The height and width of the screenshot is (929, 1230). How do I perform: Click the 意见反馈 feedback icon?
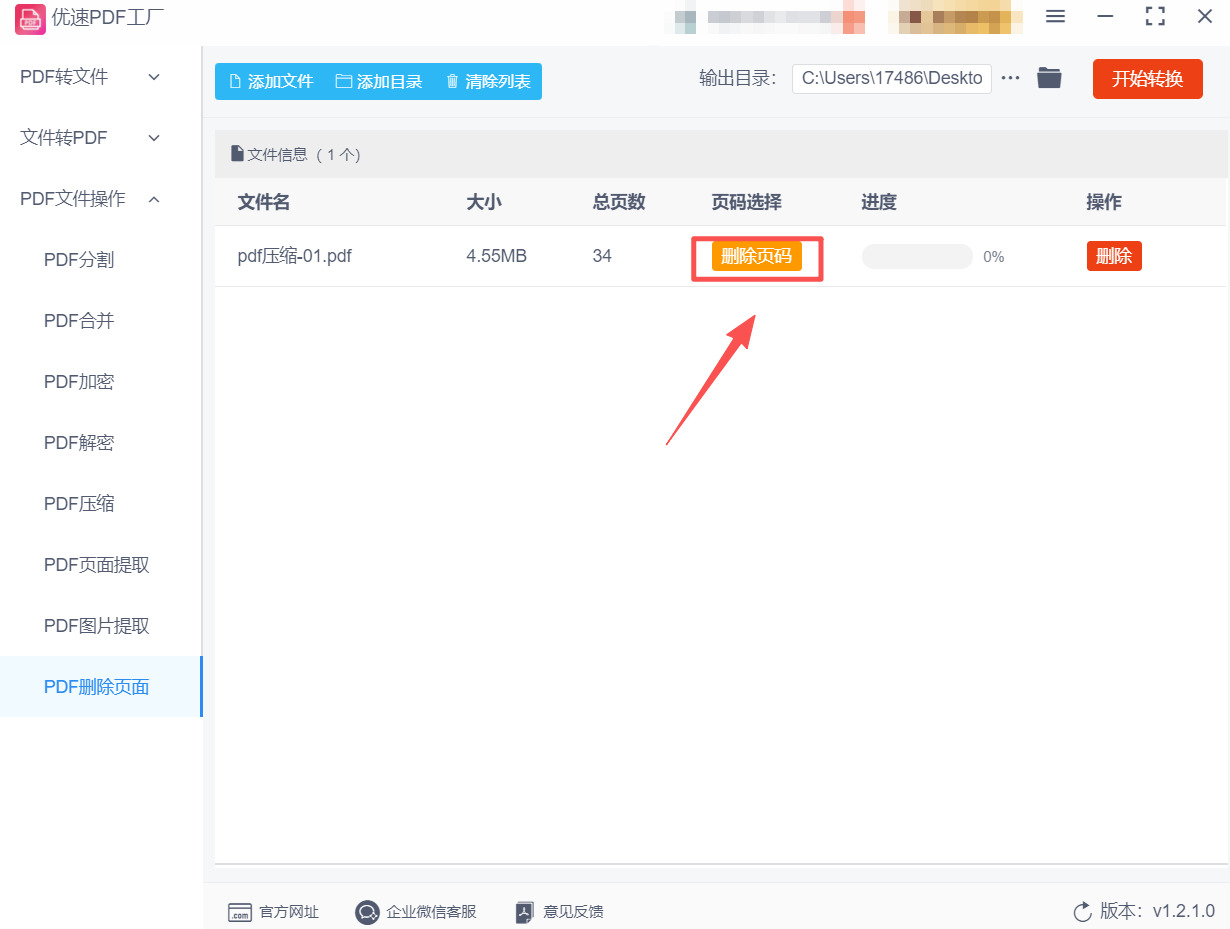pos(524,912)
